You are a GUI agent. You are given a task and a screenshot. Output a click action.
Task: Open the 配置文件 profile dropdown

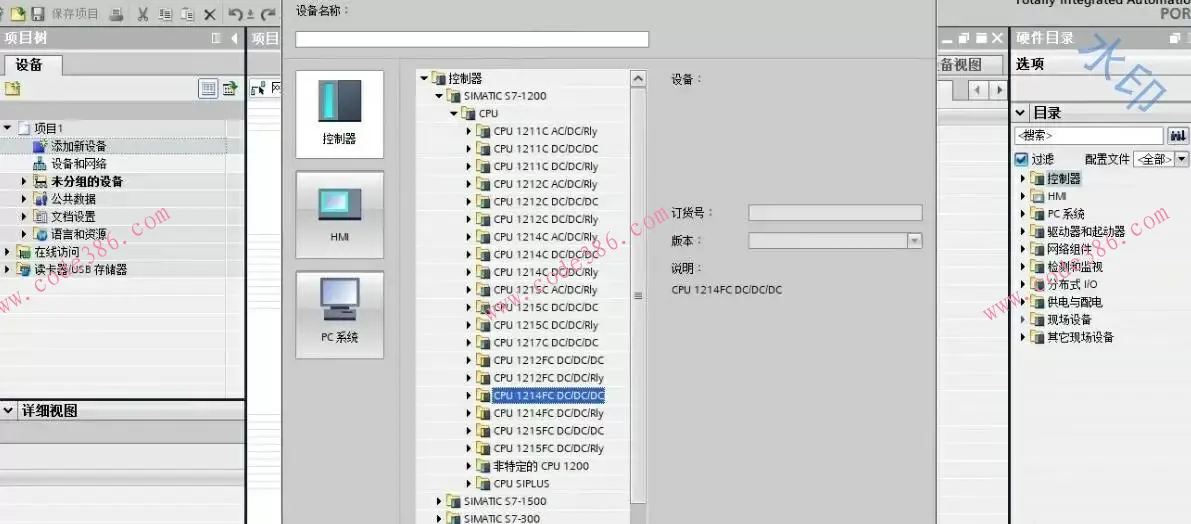[1182, 159]
